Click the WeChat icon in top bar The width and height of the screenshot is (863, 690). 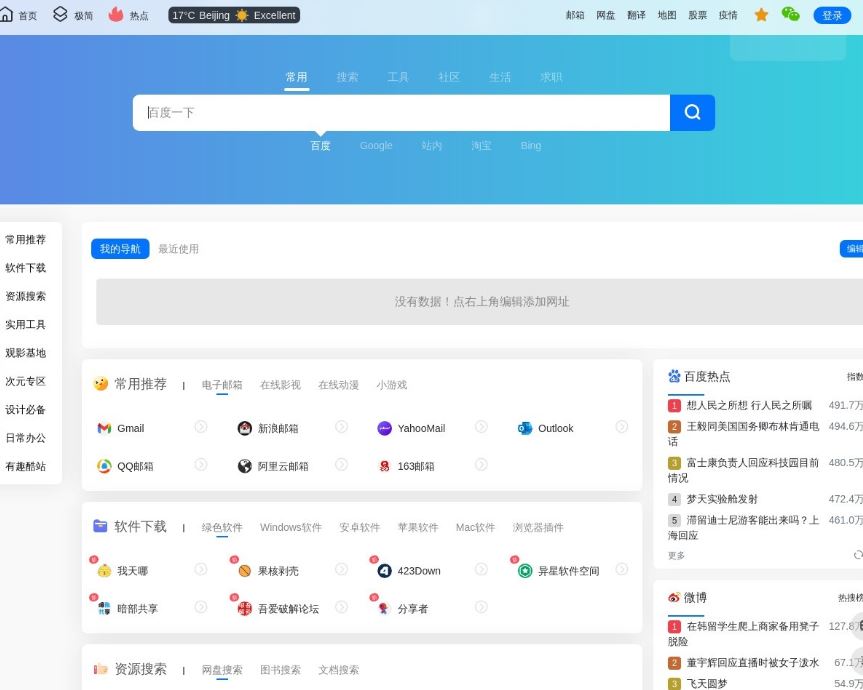point(790,15)
